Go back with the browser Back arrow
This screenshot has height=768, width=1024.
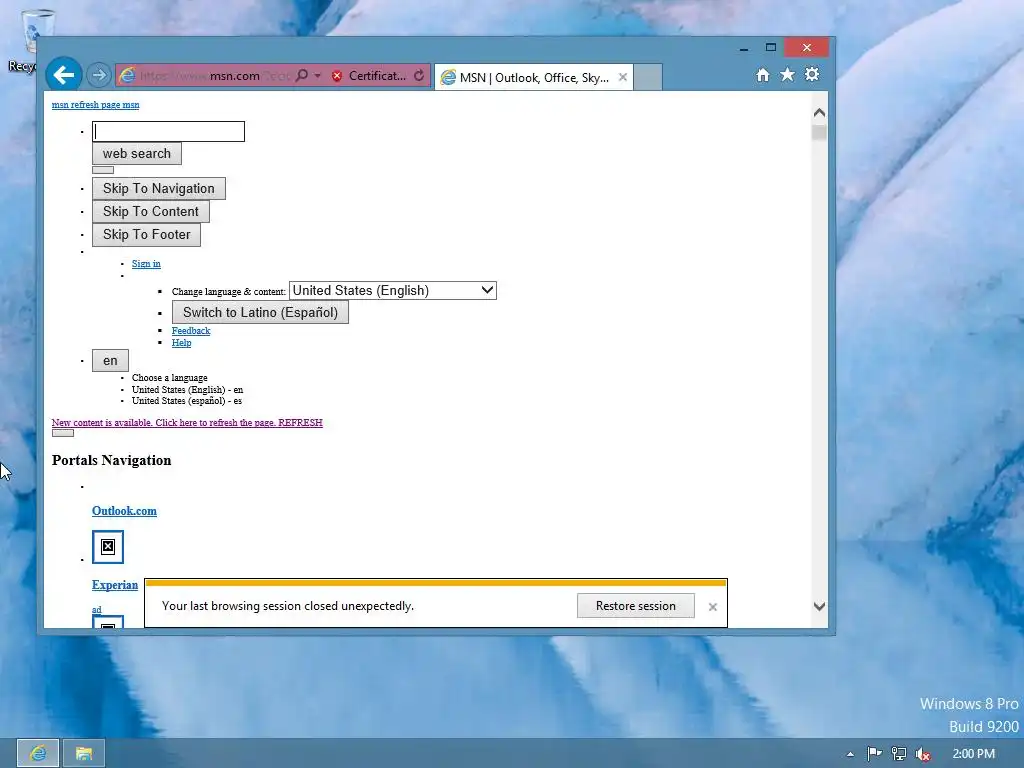click(63, 75)
